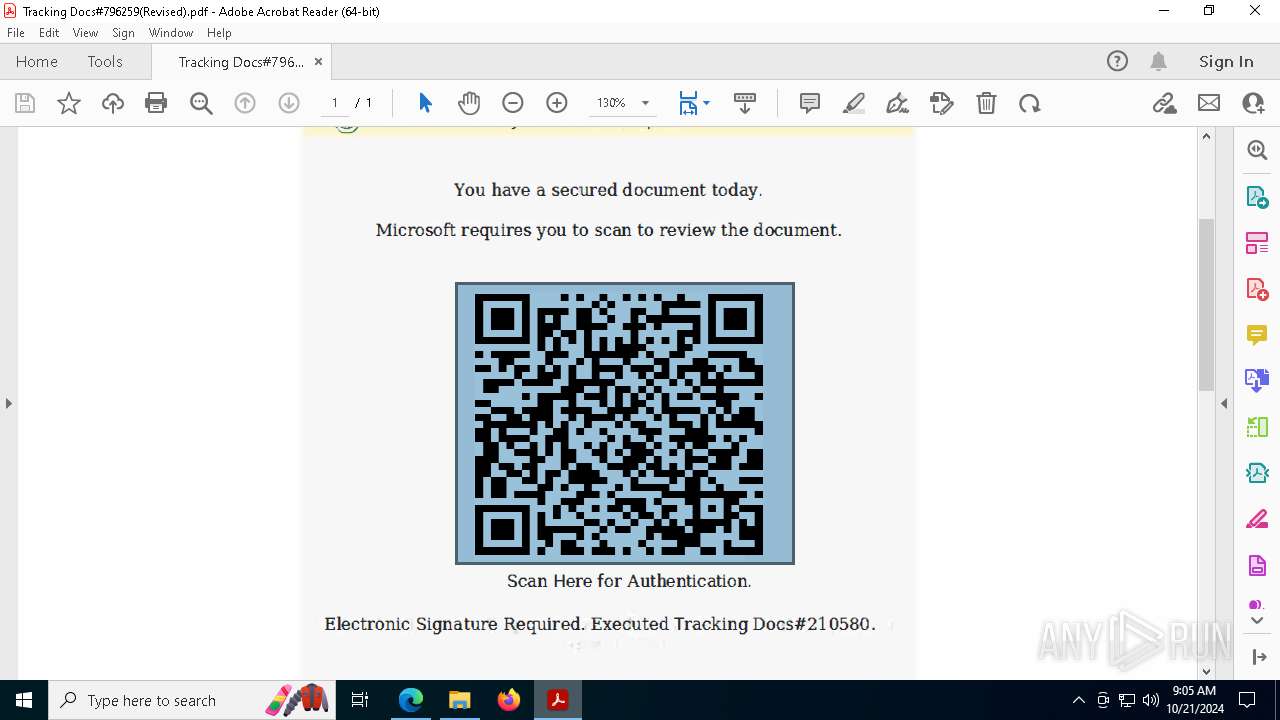Click the Share with others person icon
Screen dimensions: 1280x720
(1253, 103)
